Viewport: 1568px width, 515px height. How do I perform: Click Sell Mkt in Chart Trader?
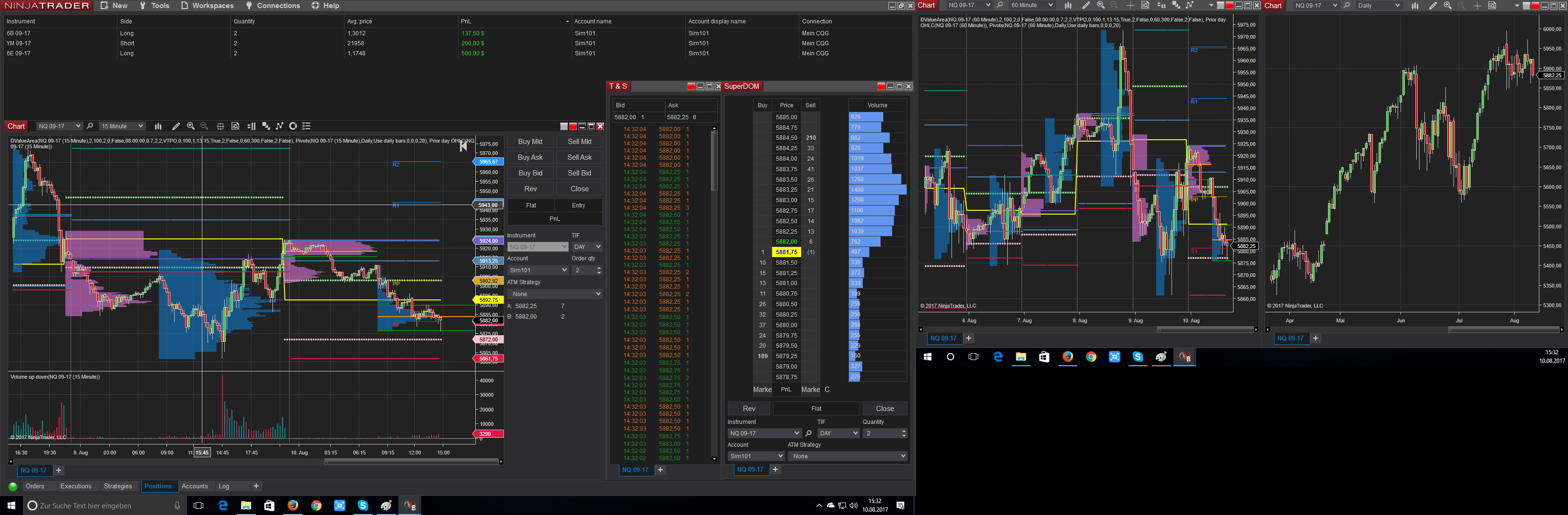(579, 142)
